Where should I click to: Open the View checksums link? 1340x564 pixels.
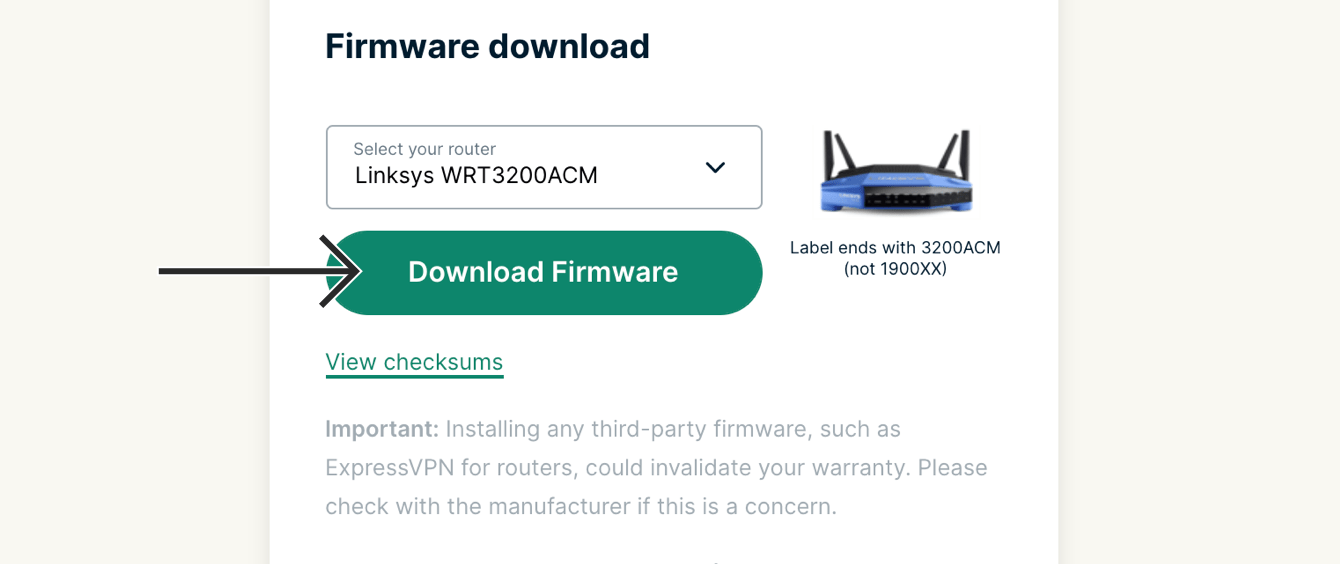(414, 362)
